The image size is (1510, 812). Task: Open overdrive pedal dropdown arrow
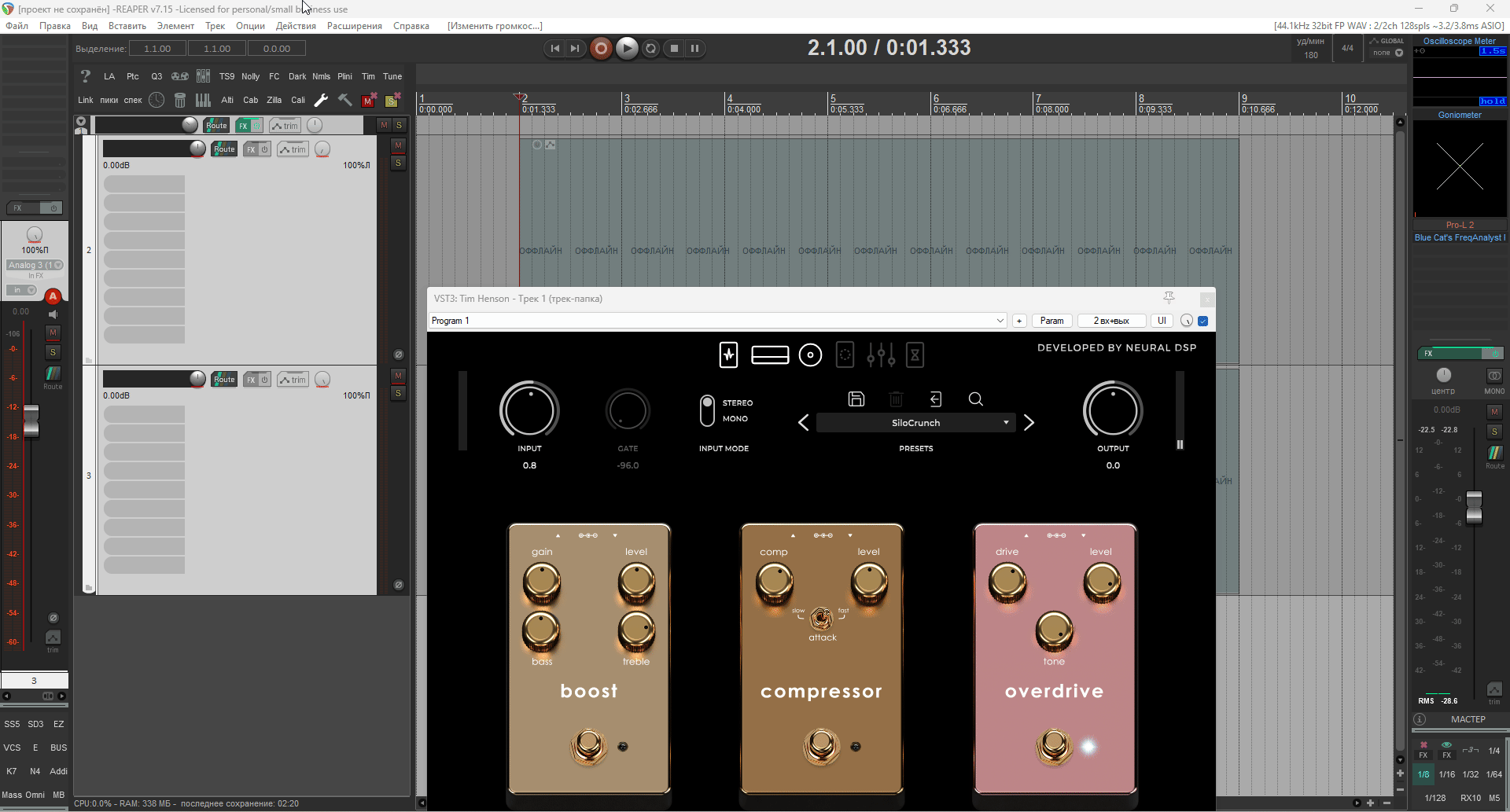[1083, 535]
